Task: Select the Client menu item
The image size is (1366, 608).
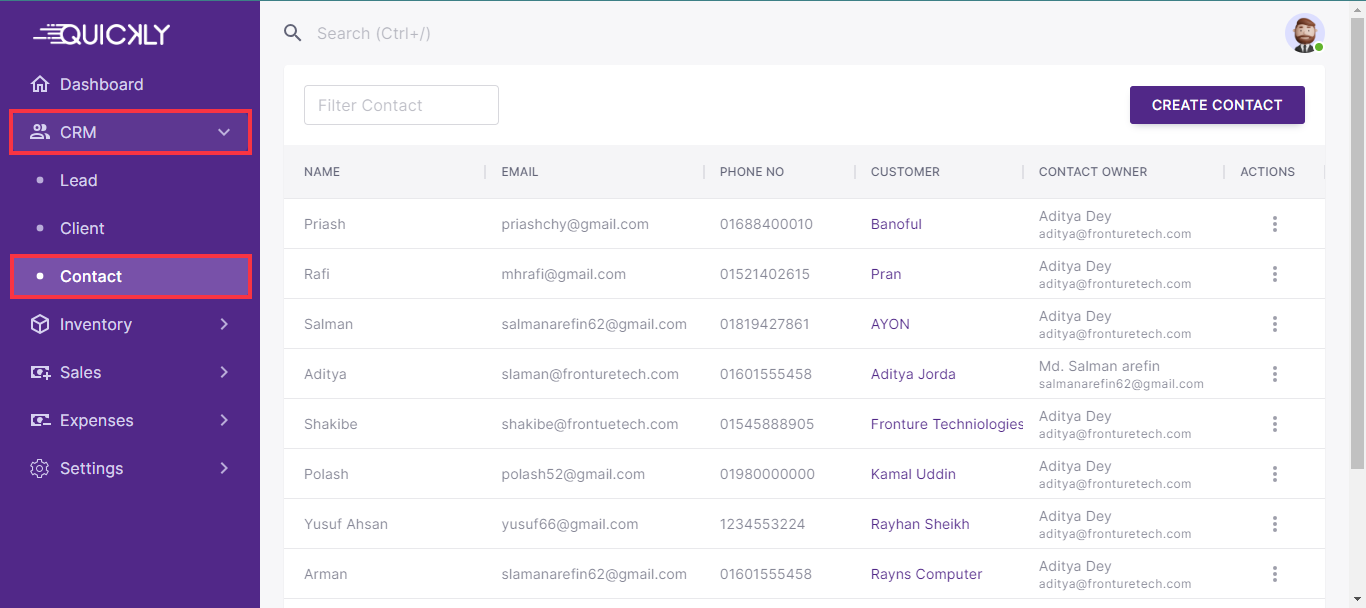Action: [x=82, y=228]
